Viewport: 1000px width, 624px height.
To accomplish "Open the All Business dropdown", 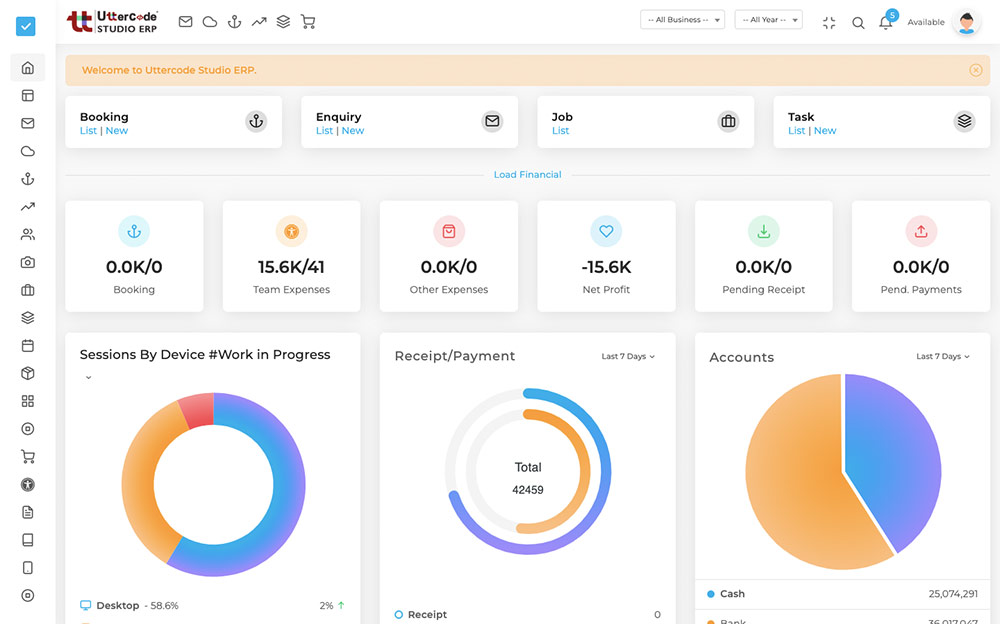I will pos(682,20).
